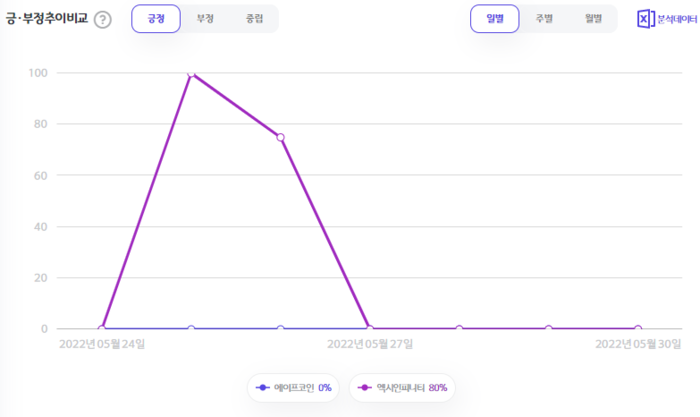Click the 분석데이터 text link
Screen dimensions: 700x417
677,19
